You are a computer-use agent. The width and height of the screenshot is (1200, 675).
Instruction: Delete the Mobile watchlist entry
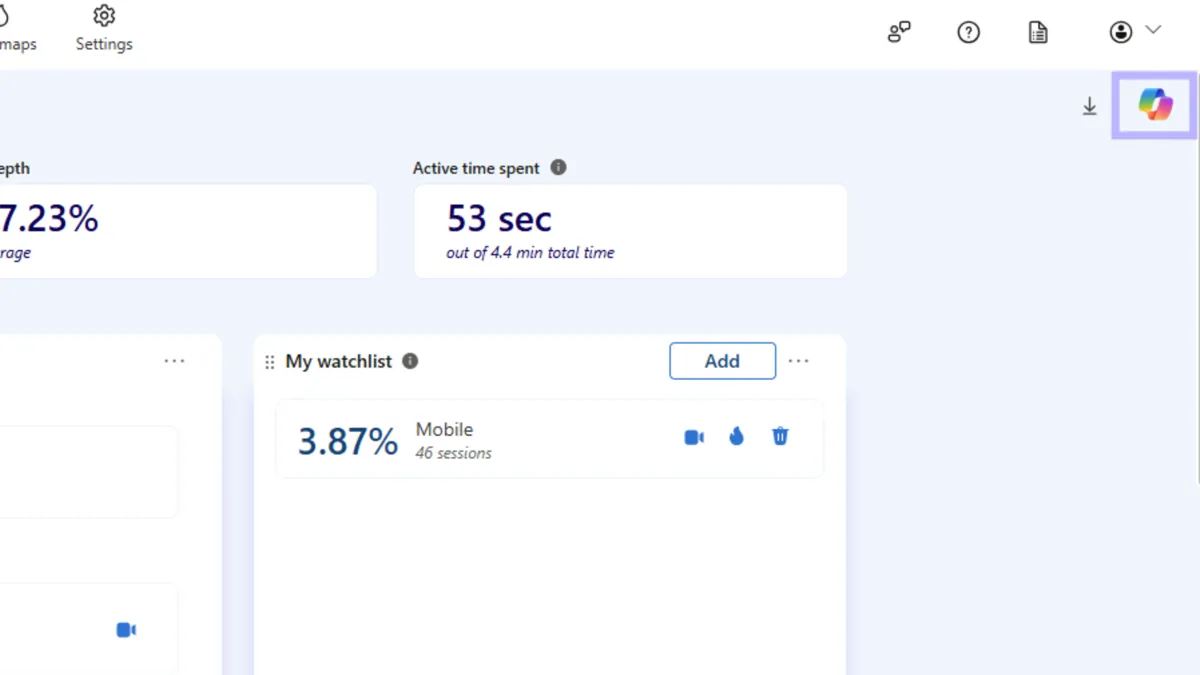[x=779, y=436]
